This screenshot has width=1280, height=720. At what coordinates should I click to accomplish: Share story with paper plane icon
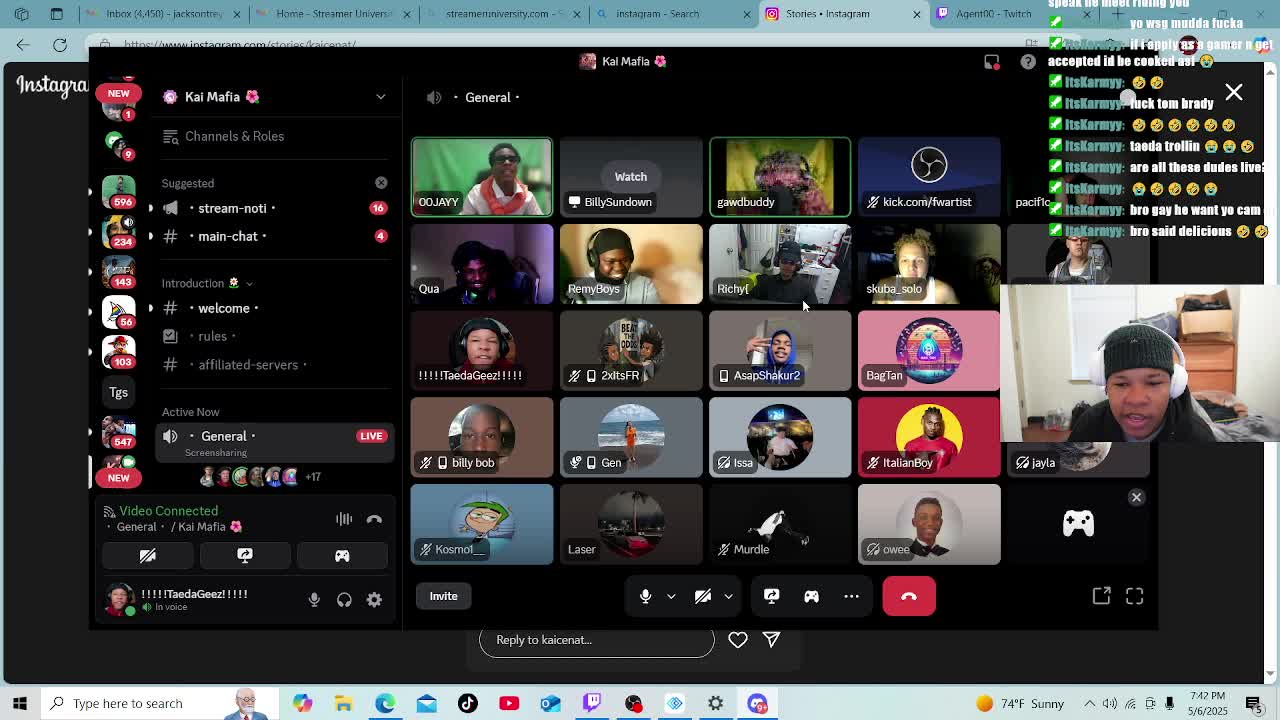coord(772,640)
